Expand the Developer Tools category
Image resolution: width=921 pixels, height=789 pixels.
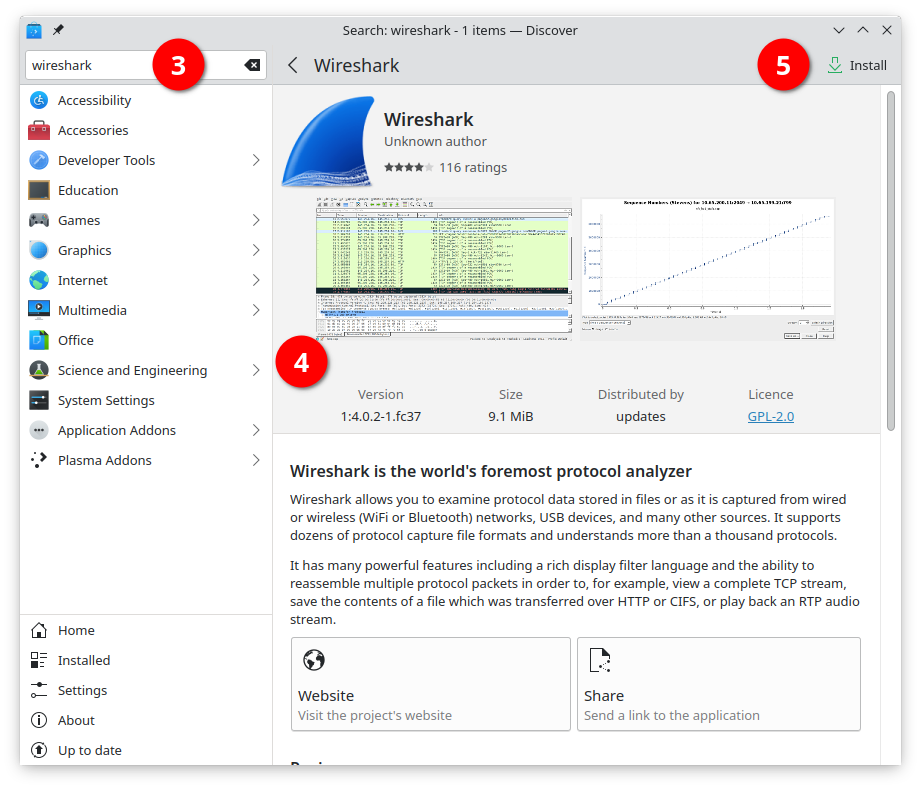(x=256, y=160)
